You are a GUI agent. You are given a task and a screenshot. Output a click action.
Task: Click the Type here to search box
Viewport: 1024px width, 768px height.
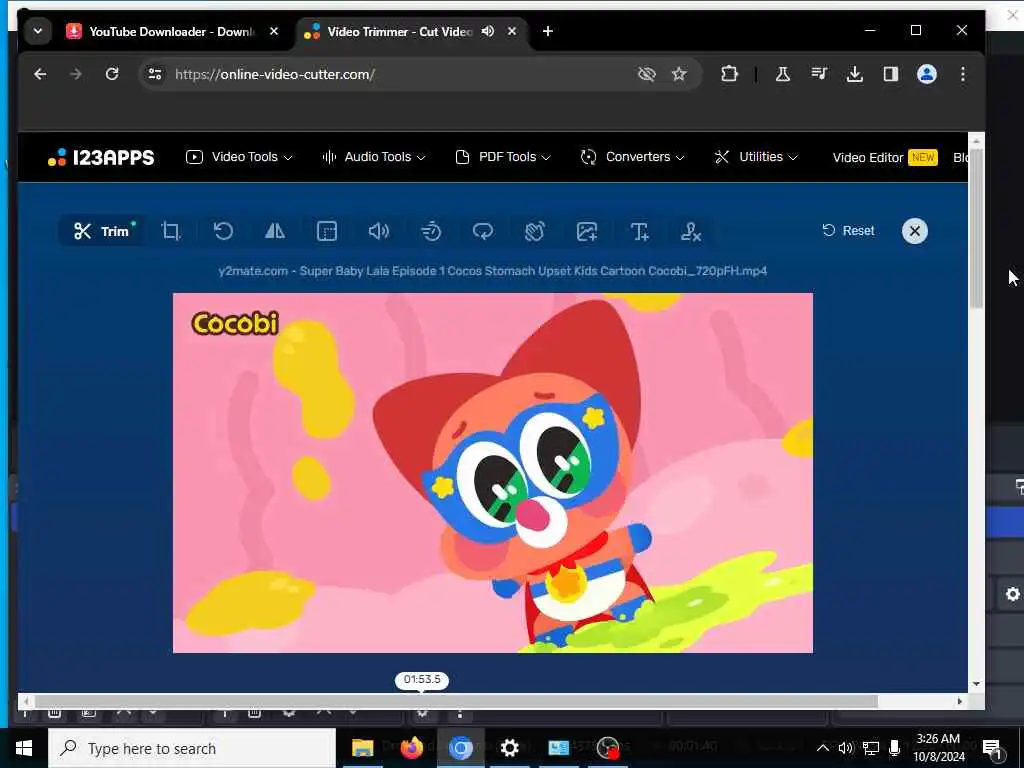click(x=192, y=748)
